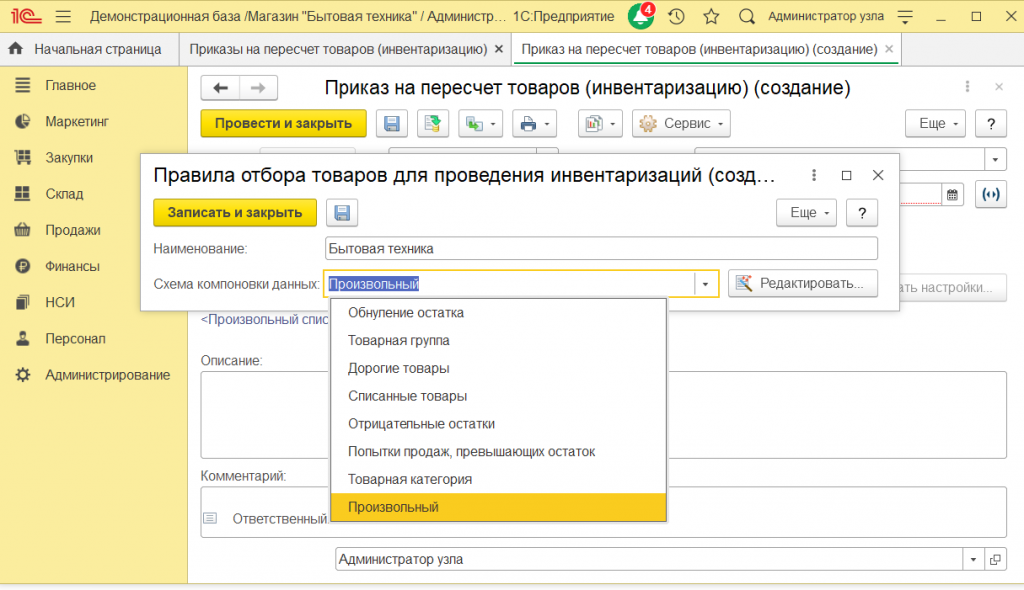The image size is (1024, 590).
Task: Open favorites star icon
Action: tap(711, 16)
